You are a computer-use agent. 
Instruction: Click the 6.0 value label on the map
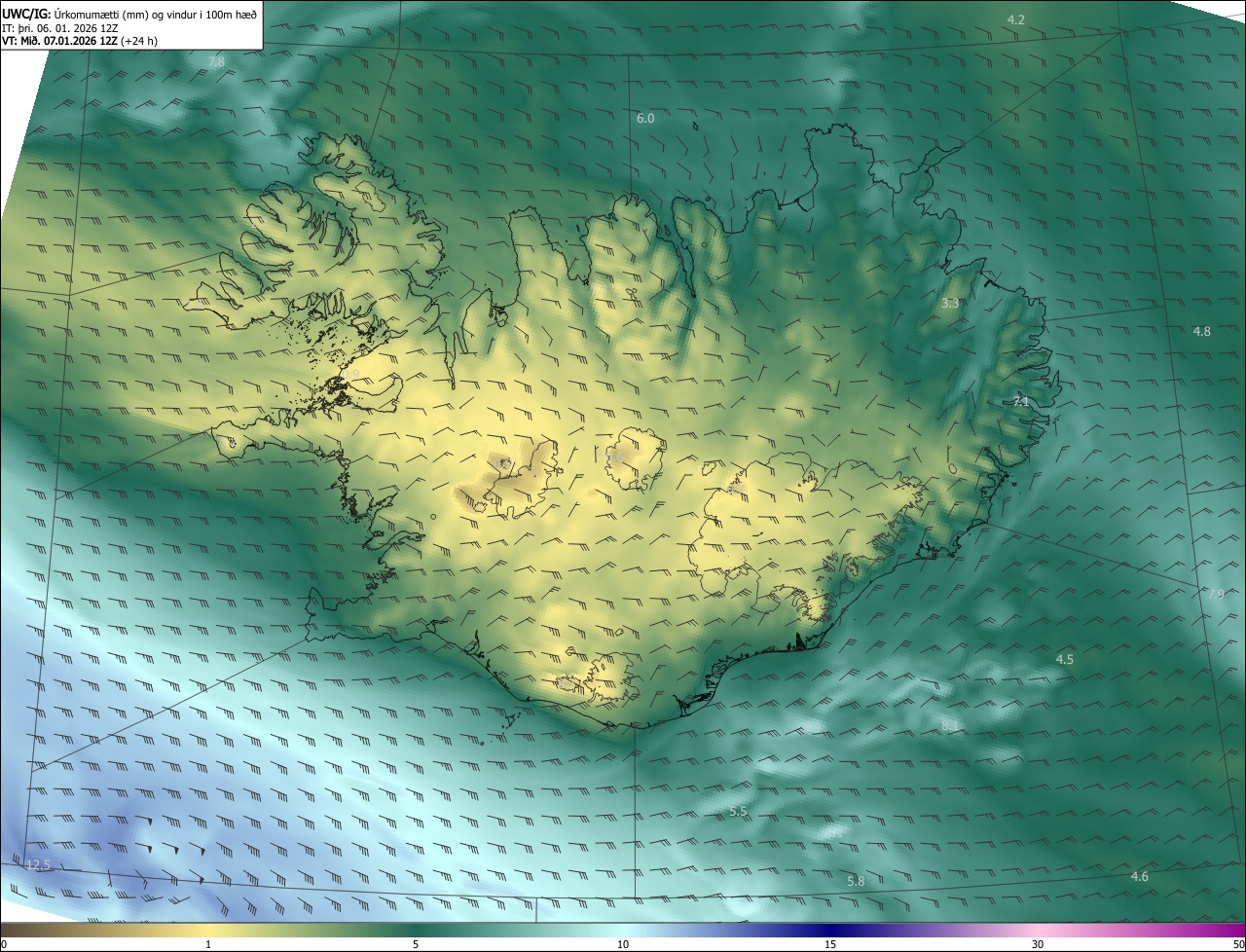[x=645, y=118]
